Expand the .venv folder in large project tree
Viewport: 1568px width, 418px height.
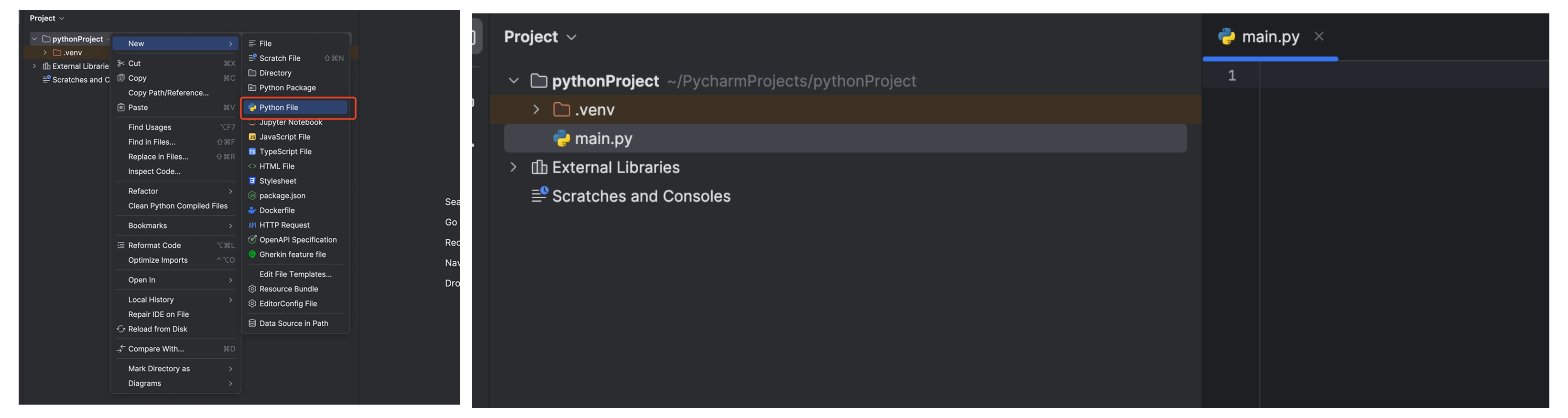pos(535,109)
